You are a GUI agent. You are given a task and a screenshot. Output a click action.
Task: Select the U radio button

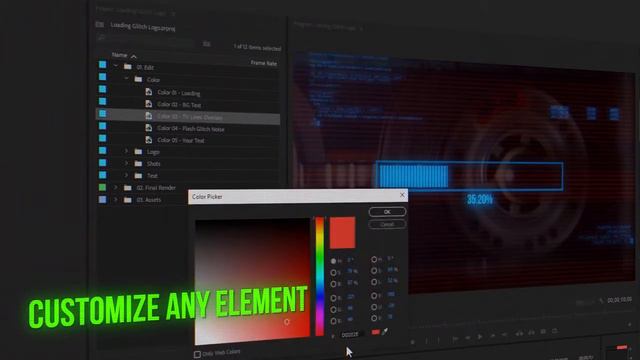point(374,307)
